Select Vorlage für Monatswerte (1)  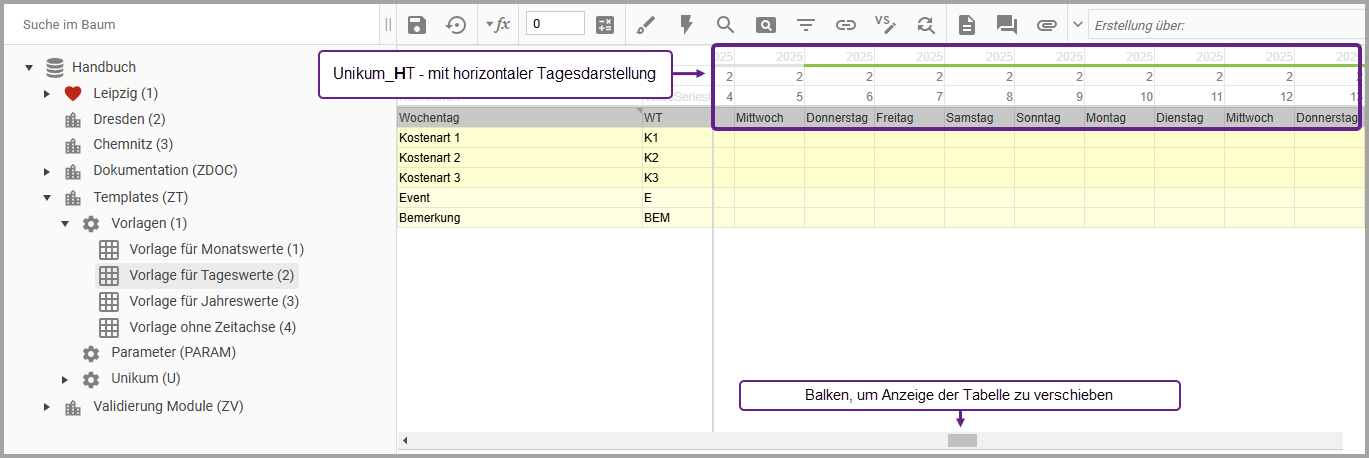coord(216,249)
